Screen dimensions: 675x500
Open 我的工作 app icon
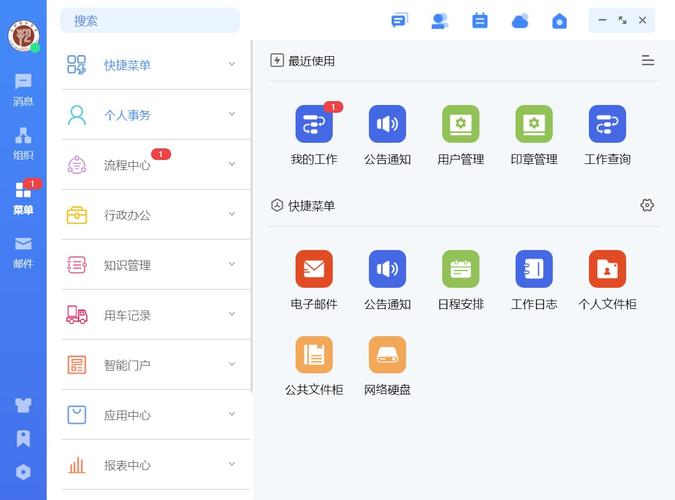[x=313, y=125]
